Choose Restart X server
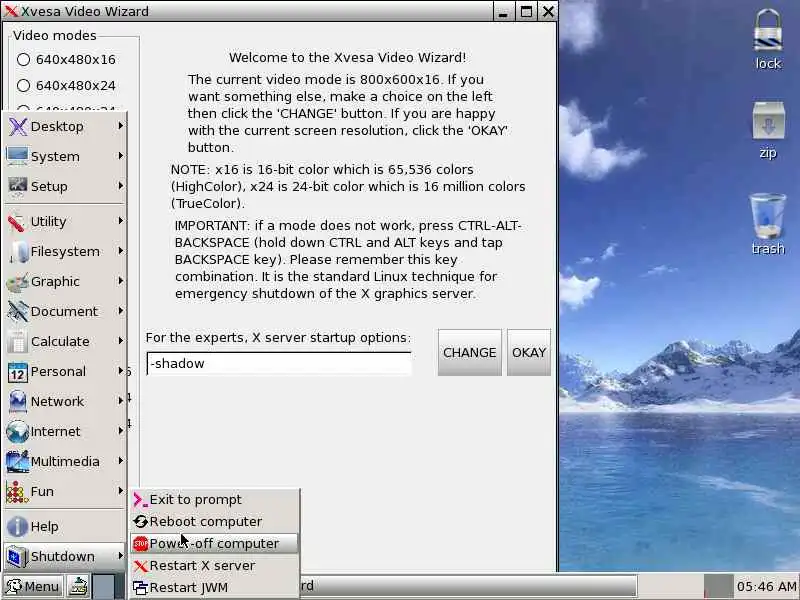 215,566
